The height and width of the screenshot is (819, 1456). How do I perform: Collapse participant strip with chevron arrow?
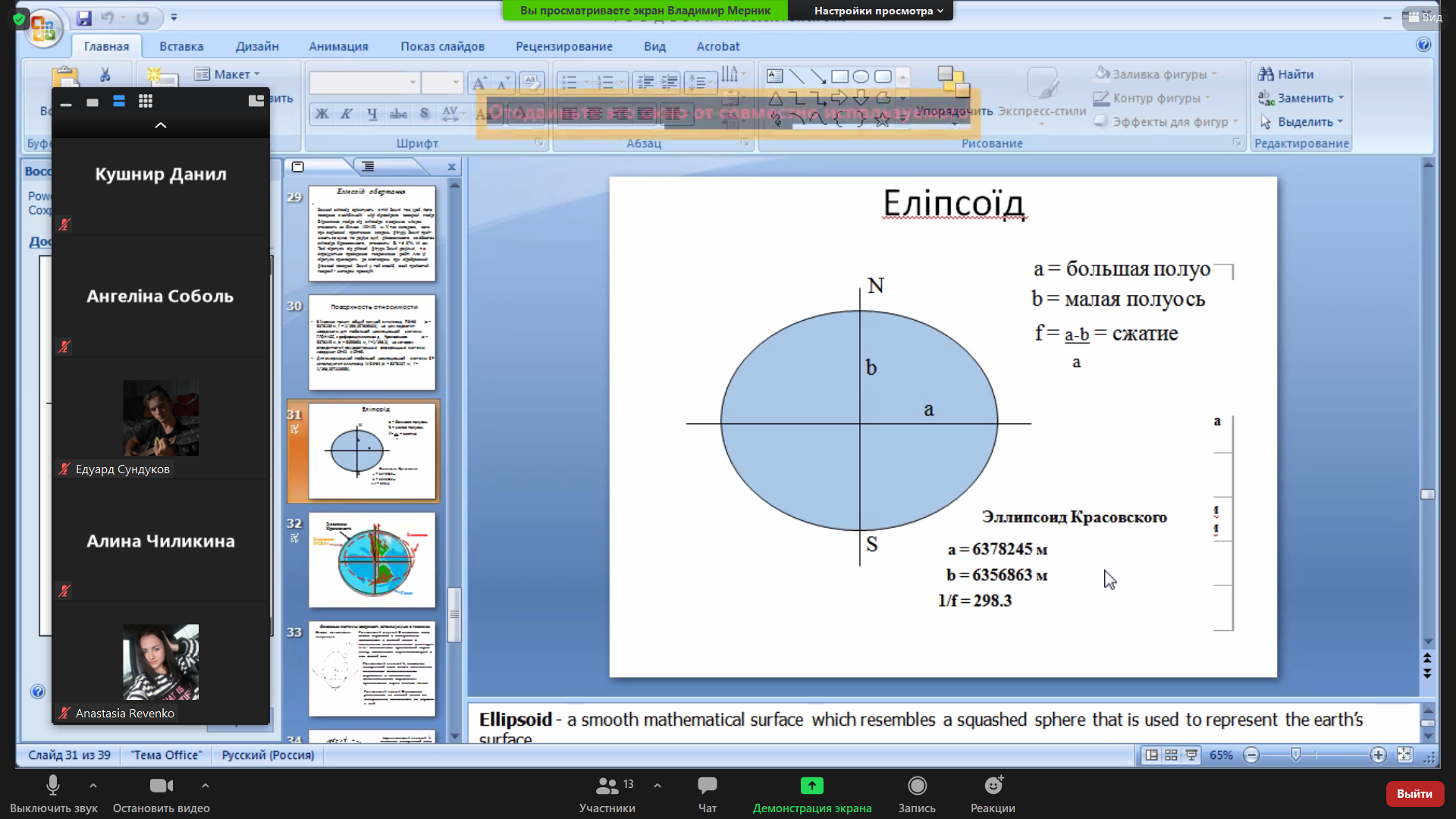coord(161,125)
